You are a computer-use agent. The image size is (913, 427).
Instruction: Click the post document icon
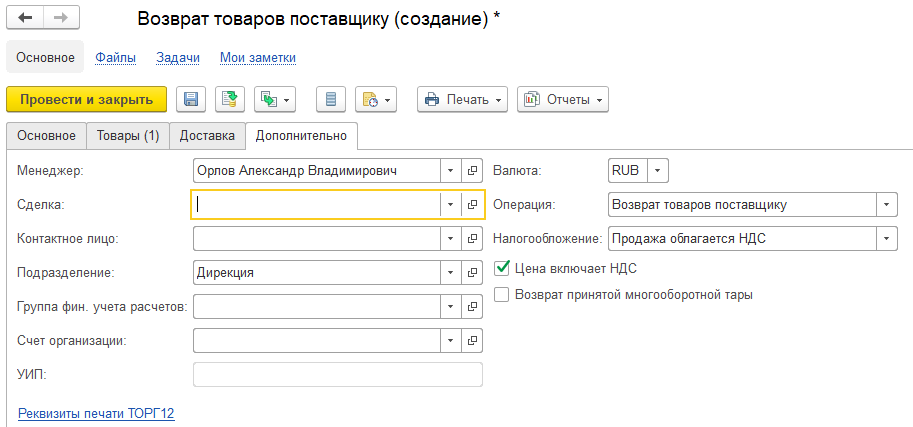click(230, 100)
